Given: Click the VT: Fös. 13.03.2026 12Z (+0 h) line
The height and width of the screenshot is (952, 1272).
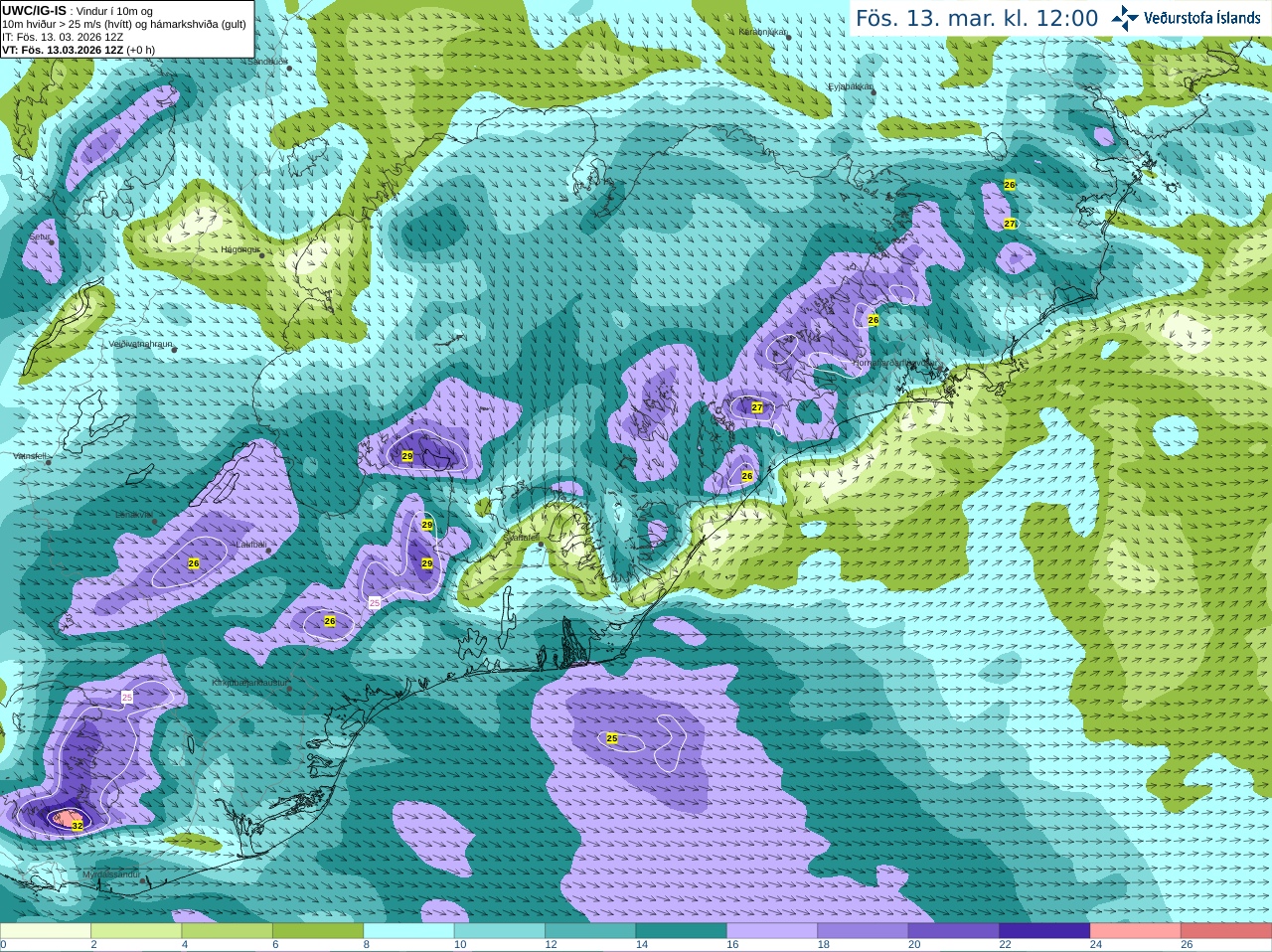Looking at the screenshot, I should (79, 50).
